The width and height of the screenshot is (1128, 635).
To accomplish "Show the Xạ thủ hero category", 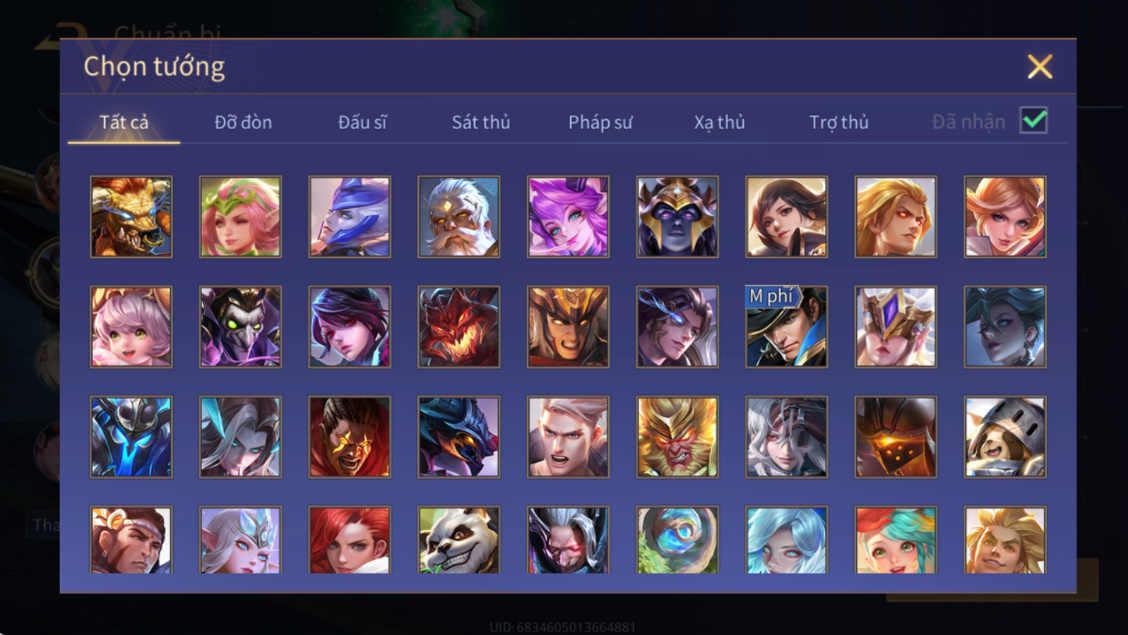I will pos(719,122).
